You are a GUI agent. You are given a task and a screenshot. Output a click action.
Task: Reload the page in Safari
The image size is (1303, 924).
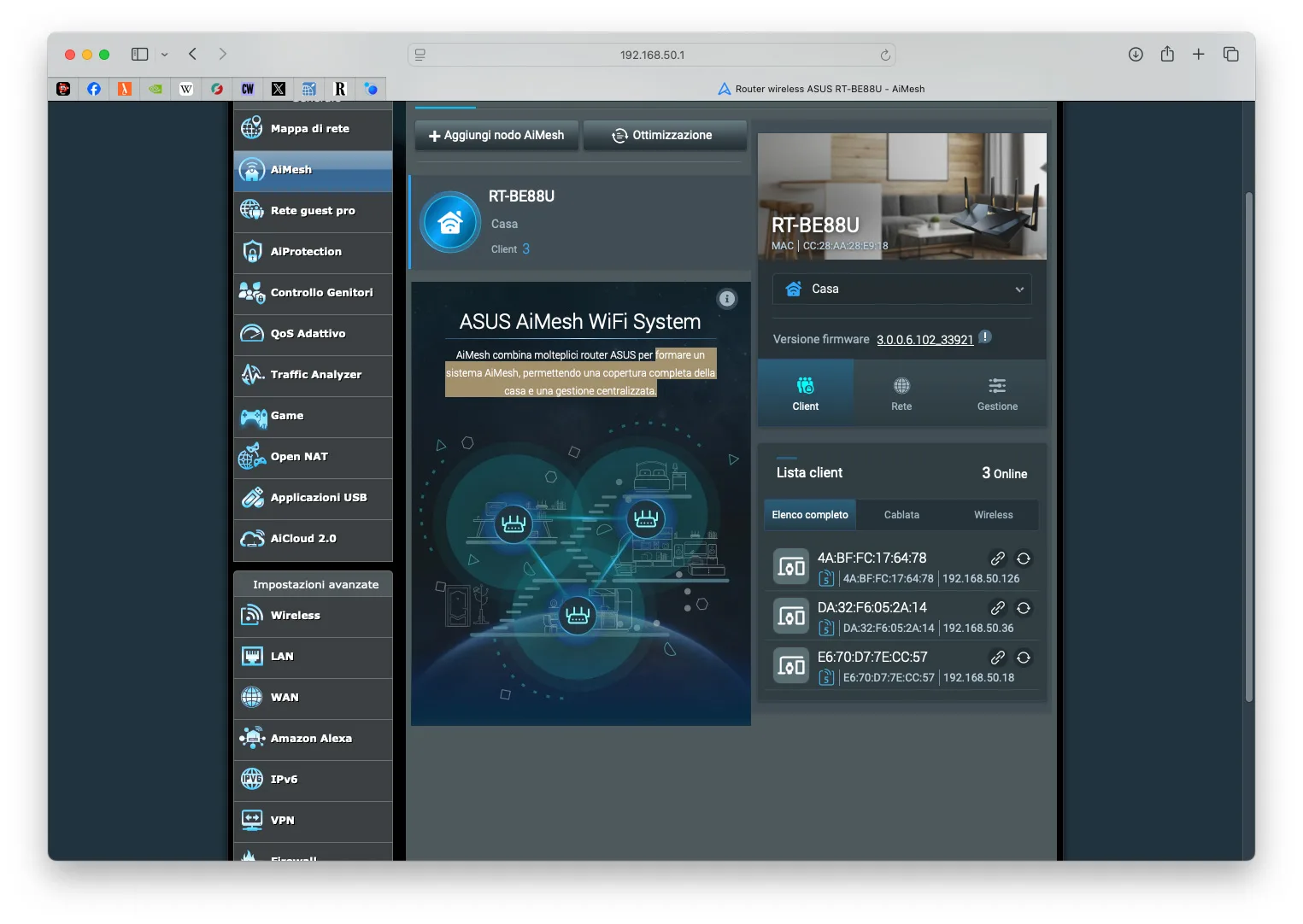coord(885,55)
